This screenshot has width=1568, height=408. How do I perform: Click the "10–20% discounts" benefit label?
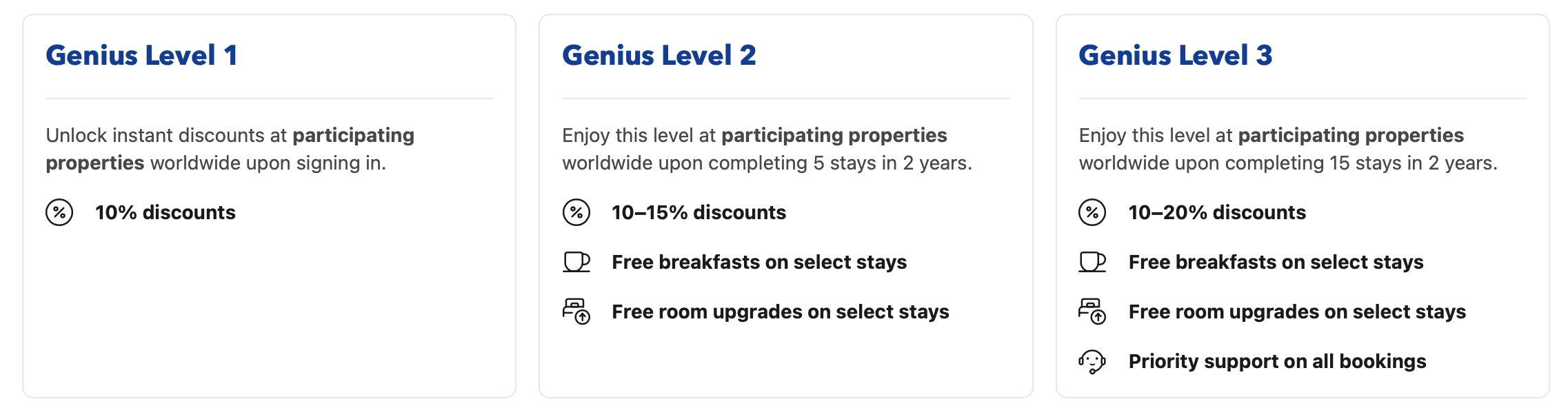1217,212
